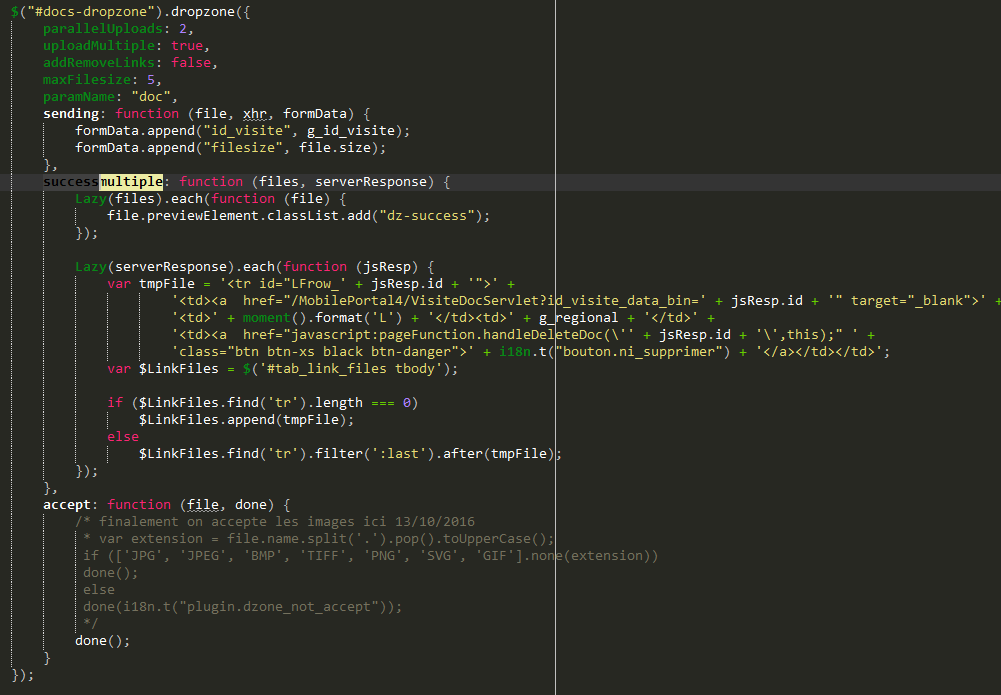Place cursor on the parallelUploads property

pyautogui.click(x=98, y=29)
